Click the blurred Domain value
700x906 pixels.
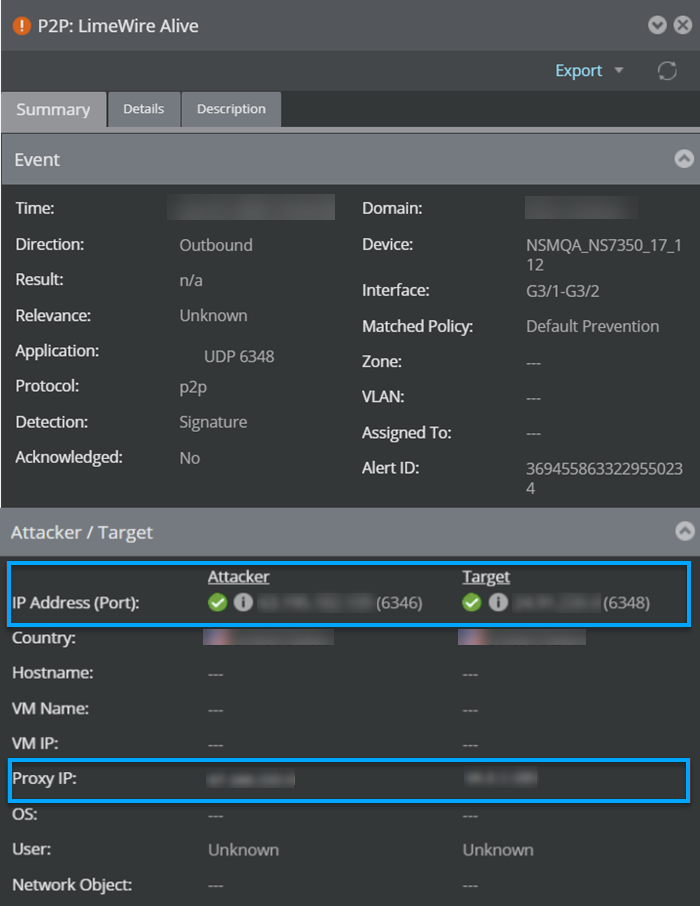(581, 207)
